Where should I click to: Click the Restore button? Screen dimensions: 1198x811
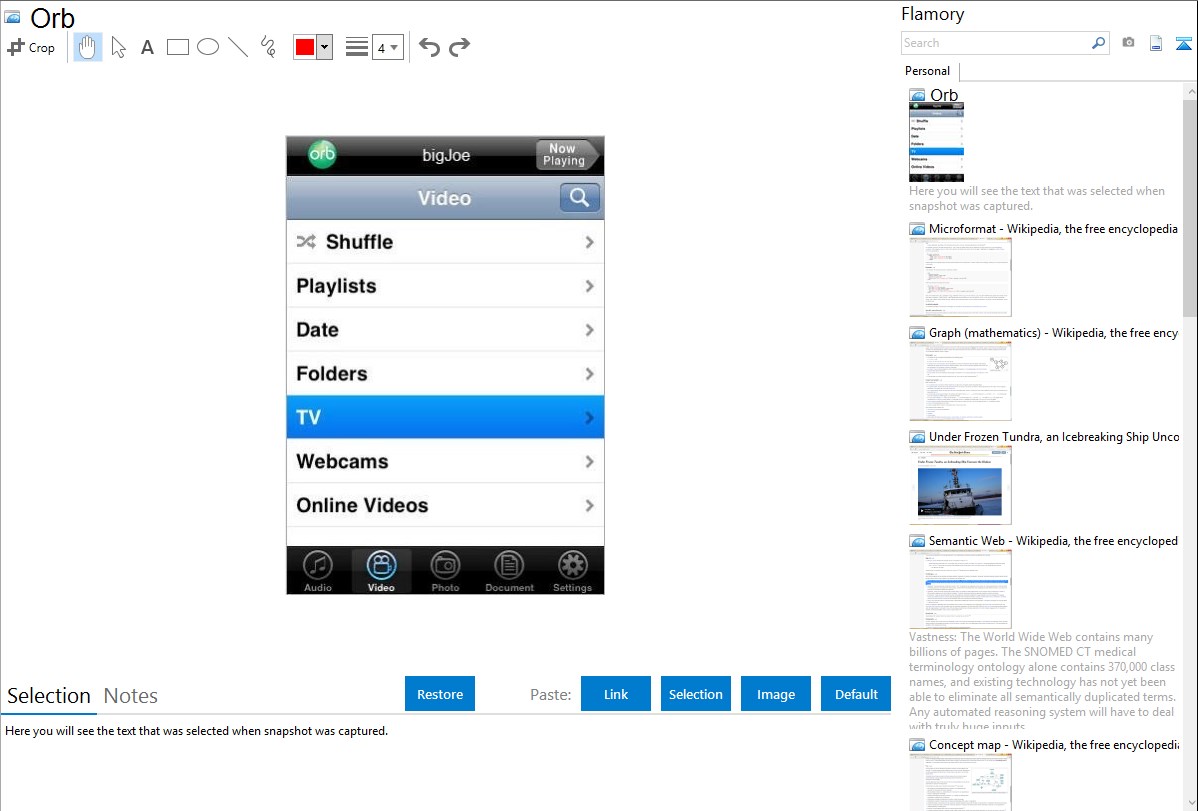pos(440,694)
